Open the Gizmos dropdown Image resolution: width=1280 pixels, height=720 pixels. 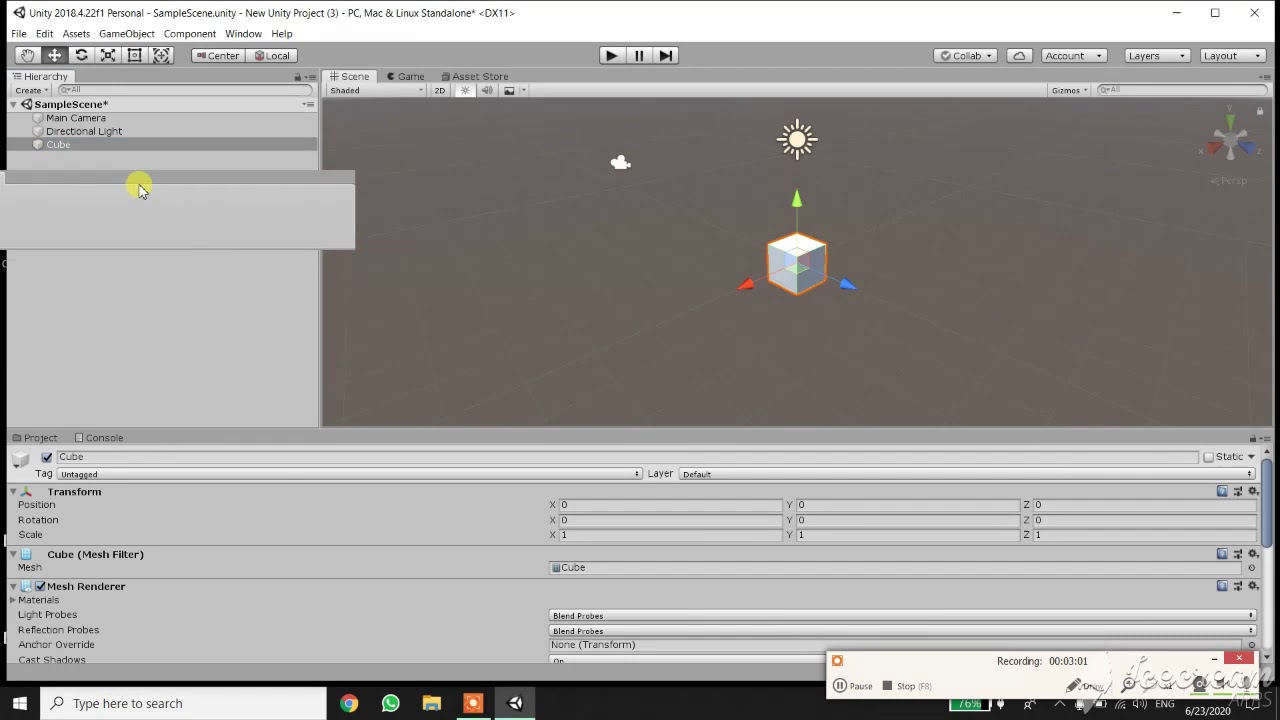coord(1070,90)
